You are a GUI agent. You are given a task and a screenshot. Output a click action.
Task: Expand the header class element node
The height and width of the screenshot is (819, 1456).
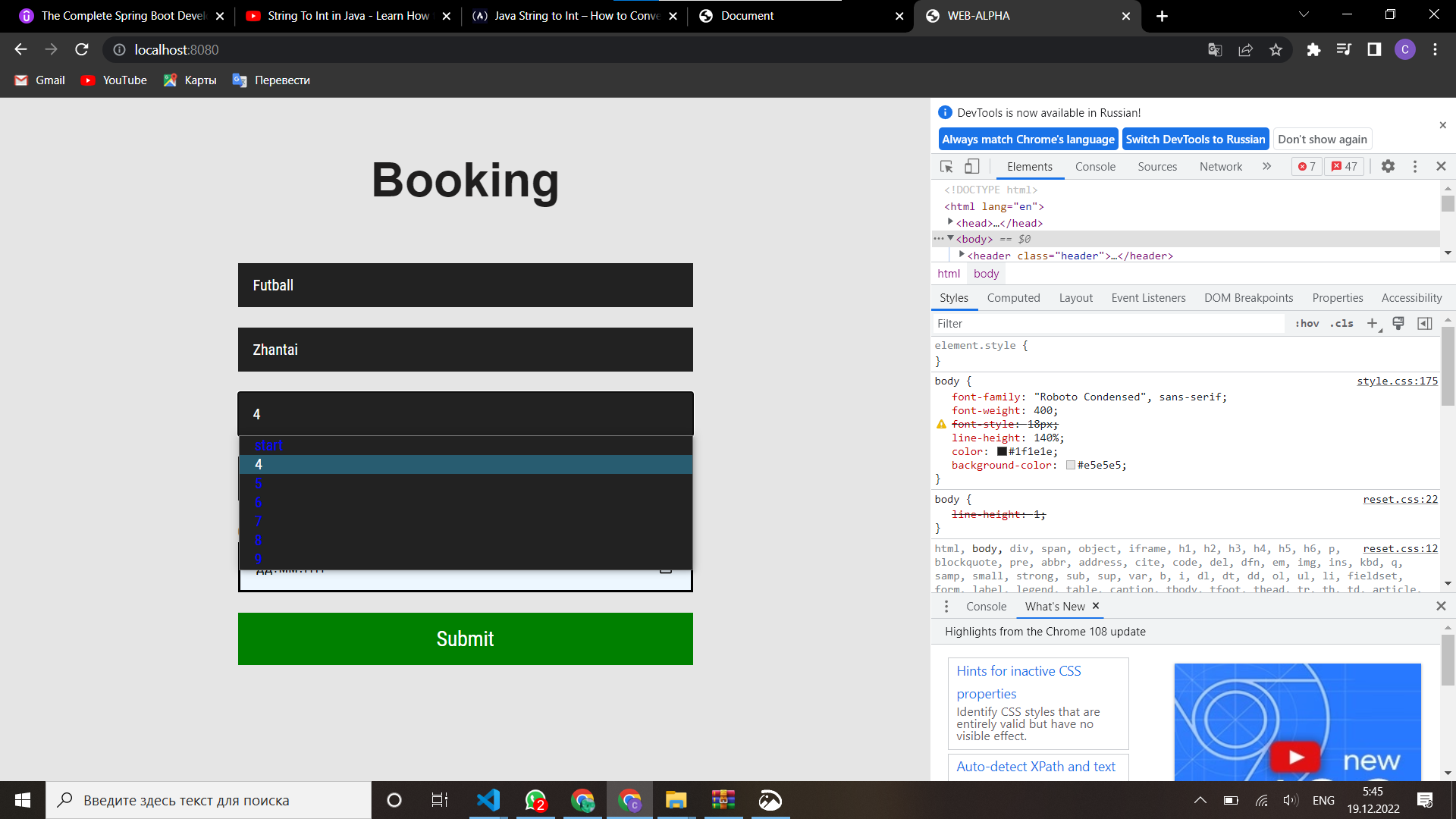click(x=962, y=255)
